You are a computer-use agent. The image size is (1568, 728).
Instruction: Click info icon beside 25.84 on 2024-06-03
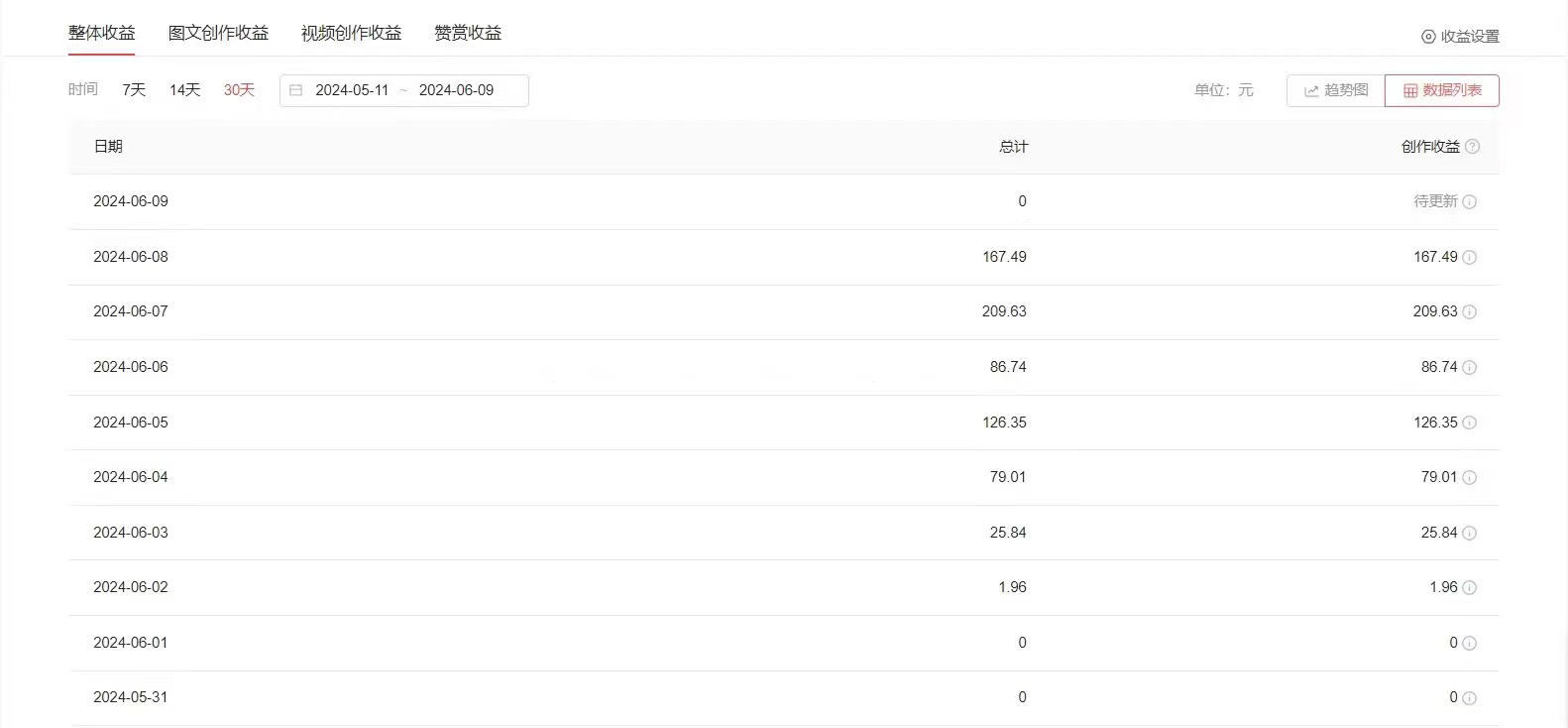(1470, 534)
